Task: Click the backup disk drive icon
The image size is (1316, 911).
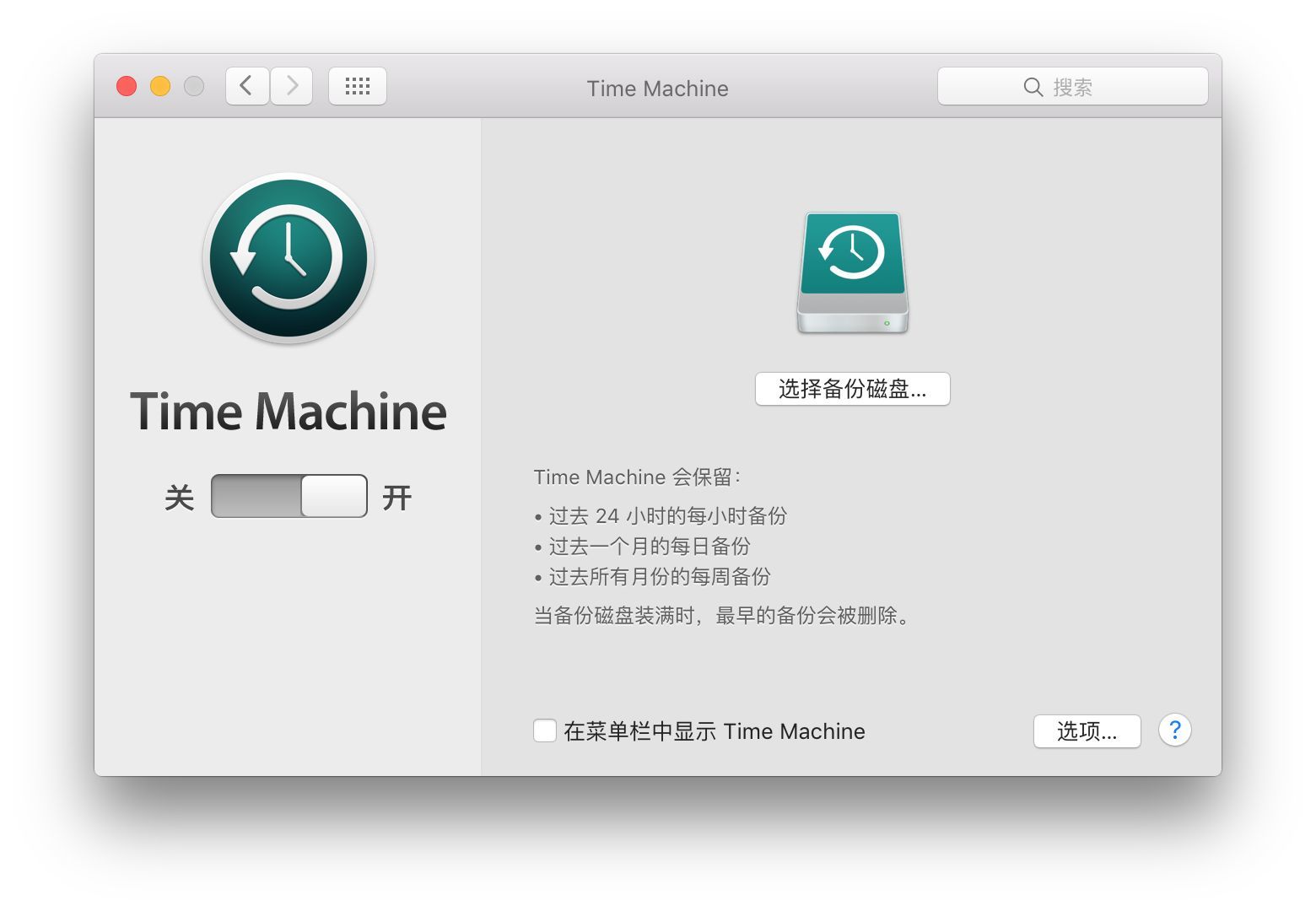Action: click(x=853, y=272)
